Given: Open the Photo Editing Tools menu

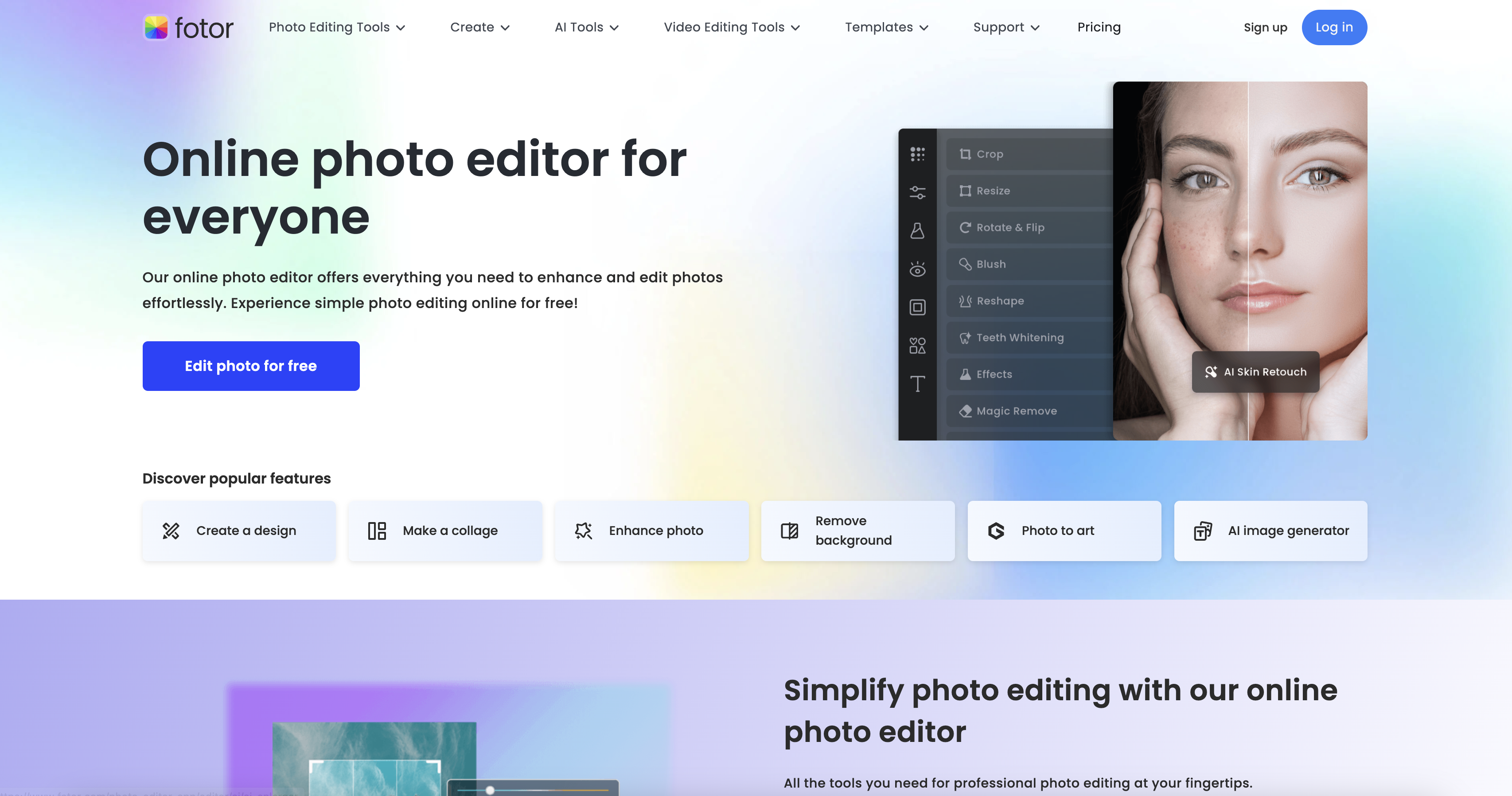Looking at the screenshot, I should point(329,27).
